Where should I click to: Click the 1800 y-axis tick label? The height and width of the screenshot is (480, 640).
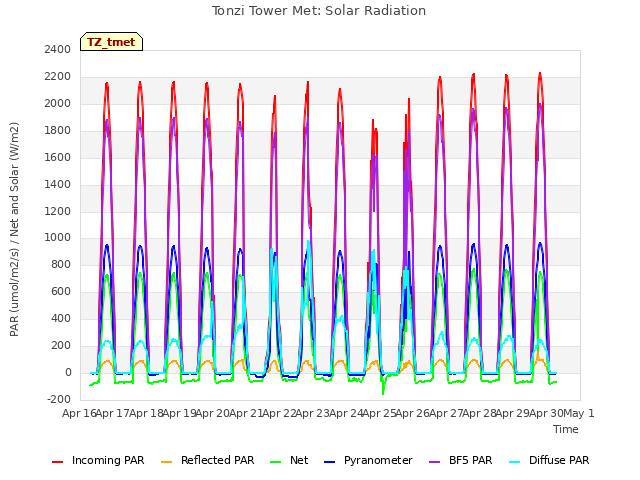click(58, 130)
